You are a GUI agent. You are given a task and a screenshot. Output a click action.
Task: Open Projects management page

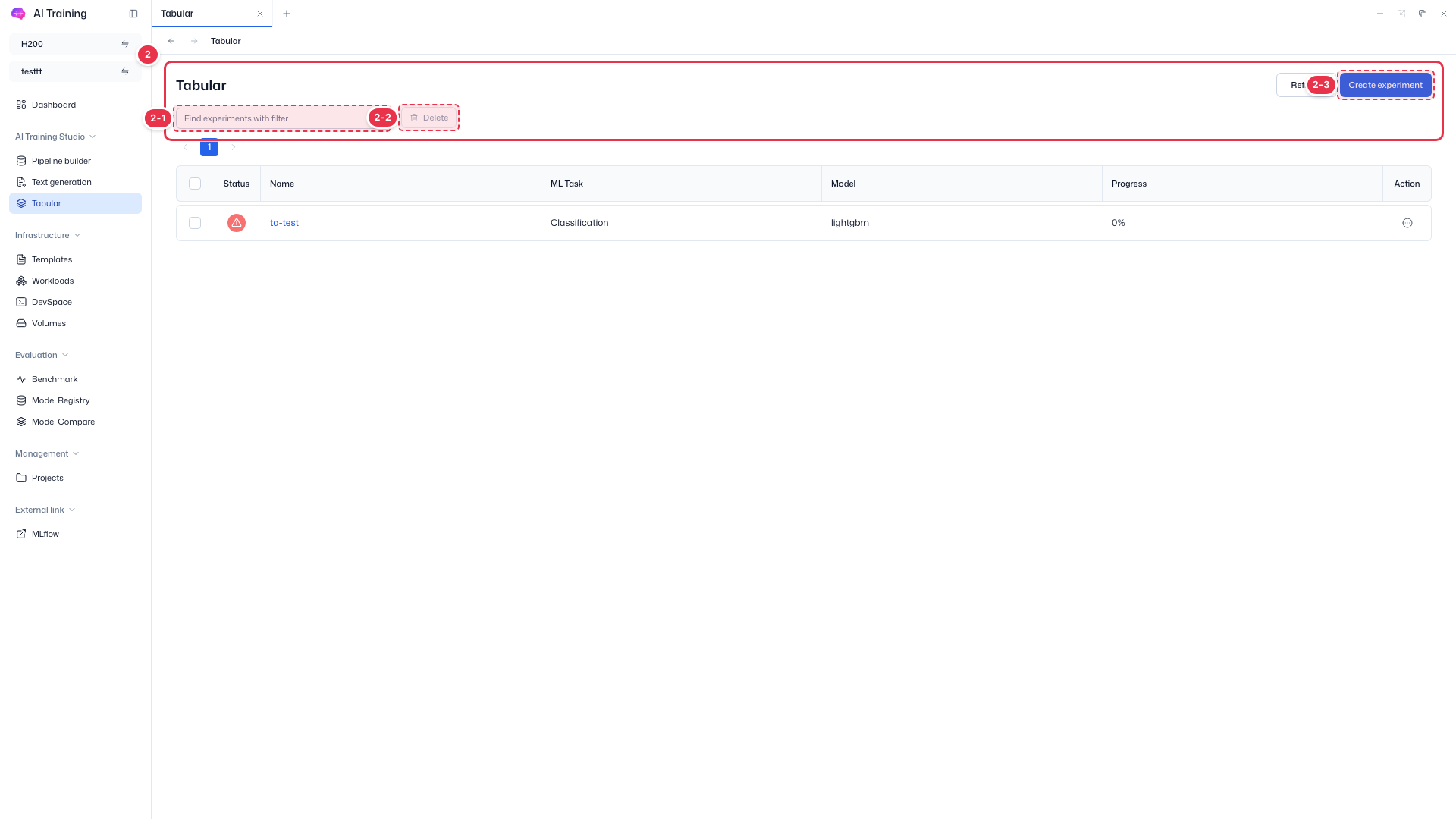(x=75, y=478)
